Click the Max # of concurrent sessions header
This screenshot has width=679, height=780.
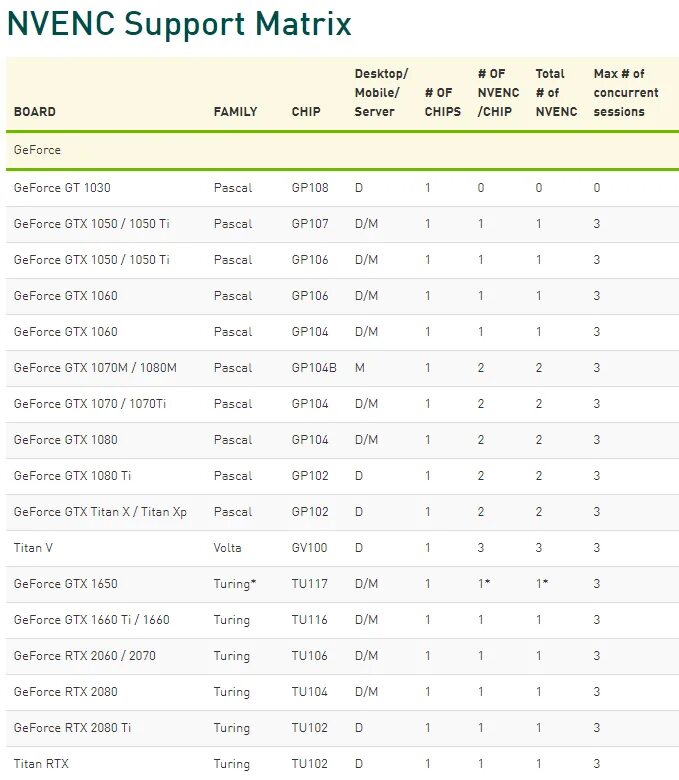click(x=626, y=93)
